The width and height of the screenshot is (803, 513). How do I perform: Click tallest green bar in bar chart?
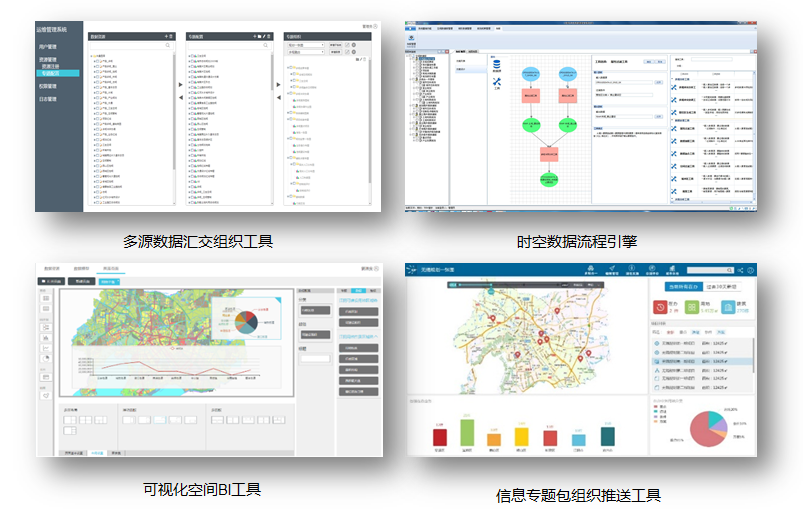[467, 433]
